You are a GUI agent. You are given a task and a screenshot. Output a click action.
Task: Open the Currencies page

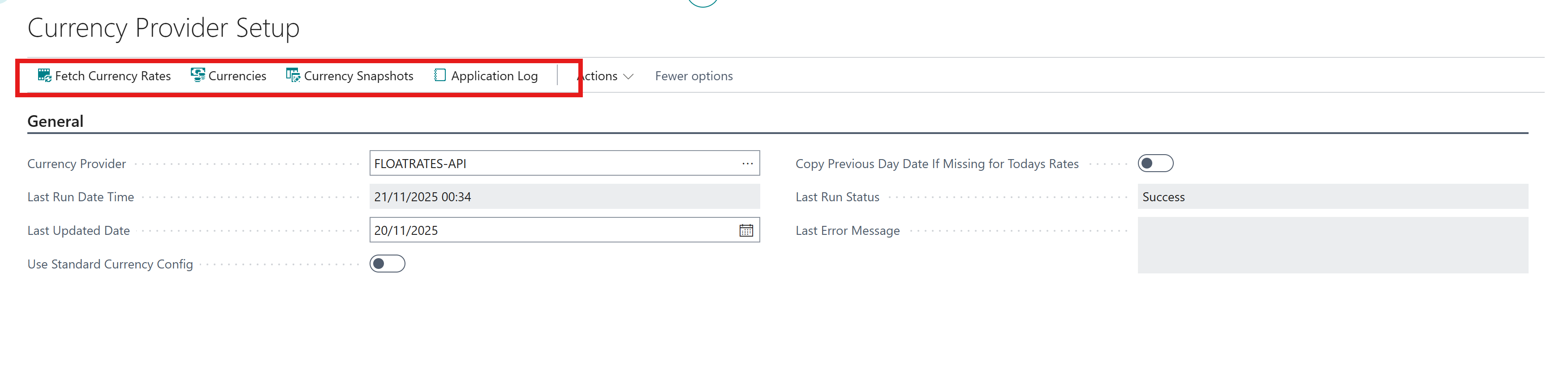[237, 75]
